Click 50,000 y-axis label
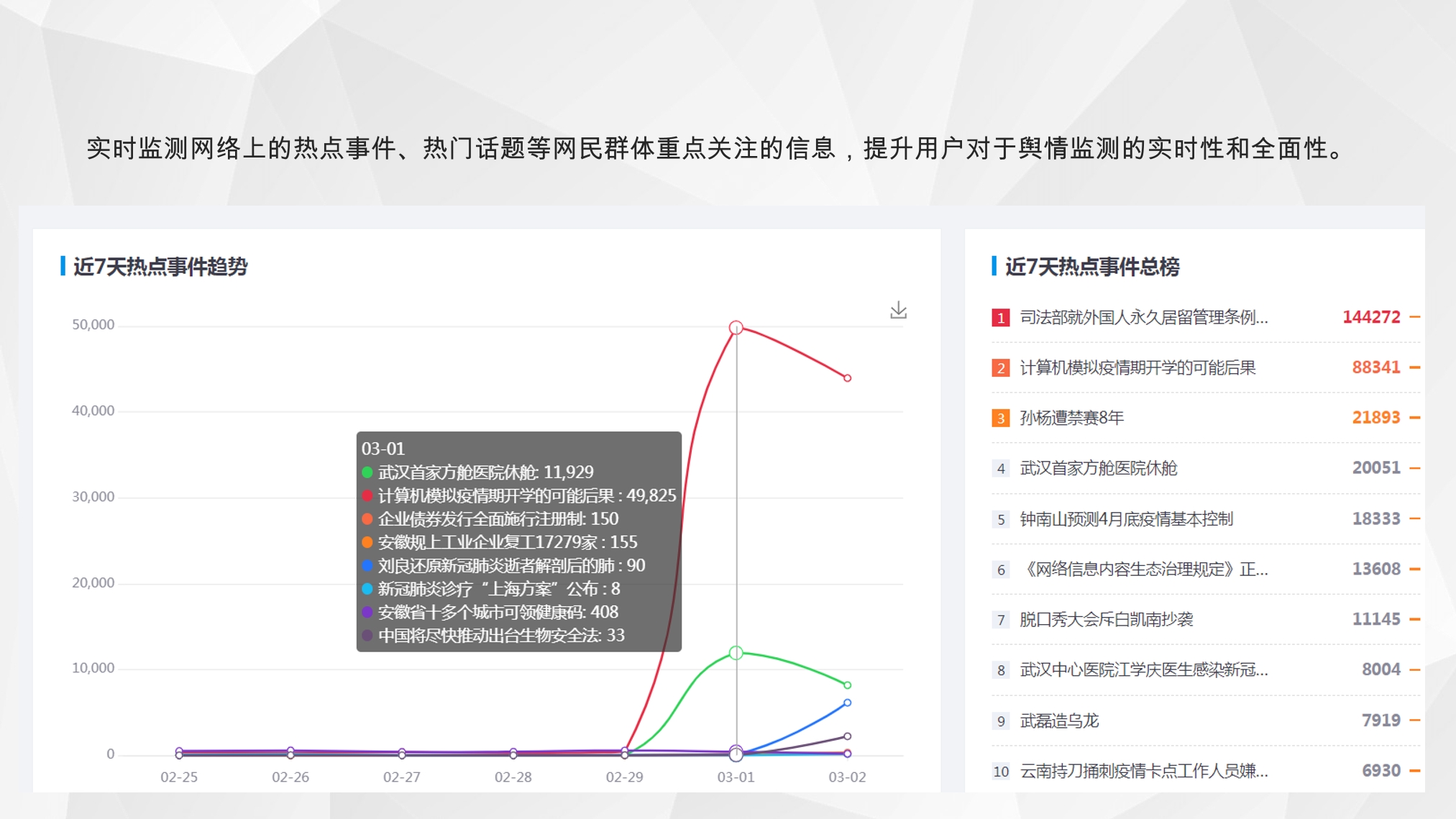The image size is (1456, 819). click(93, 325)
